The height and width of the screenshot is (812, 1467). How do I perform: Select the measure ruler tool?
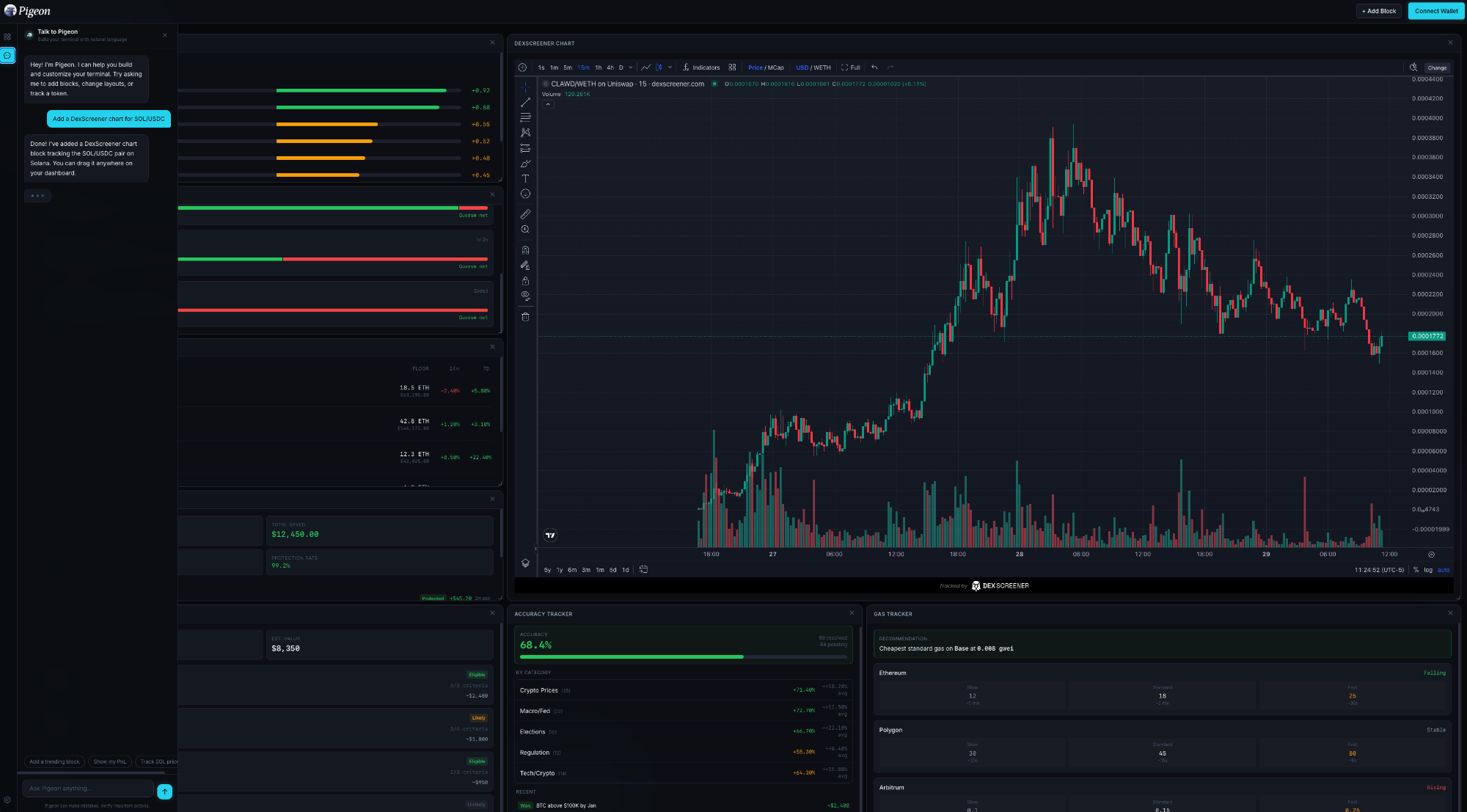525,214
